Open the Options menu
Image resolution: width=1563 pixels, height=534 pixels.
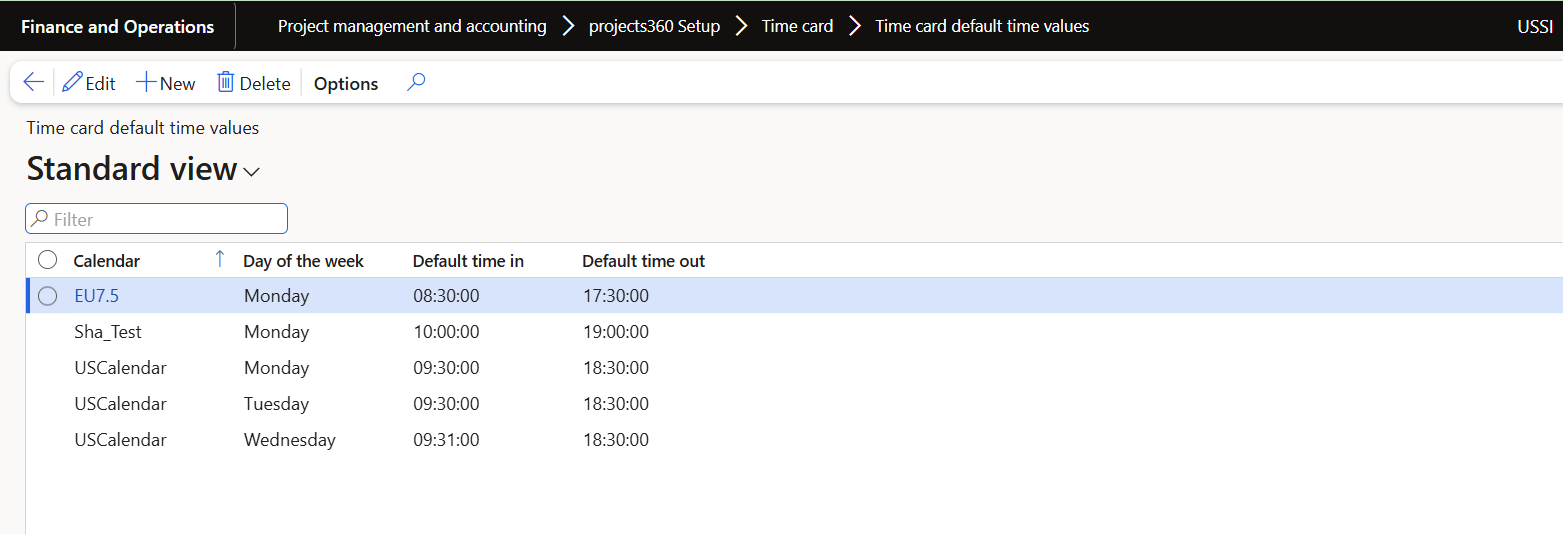[x=346, y=84]
